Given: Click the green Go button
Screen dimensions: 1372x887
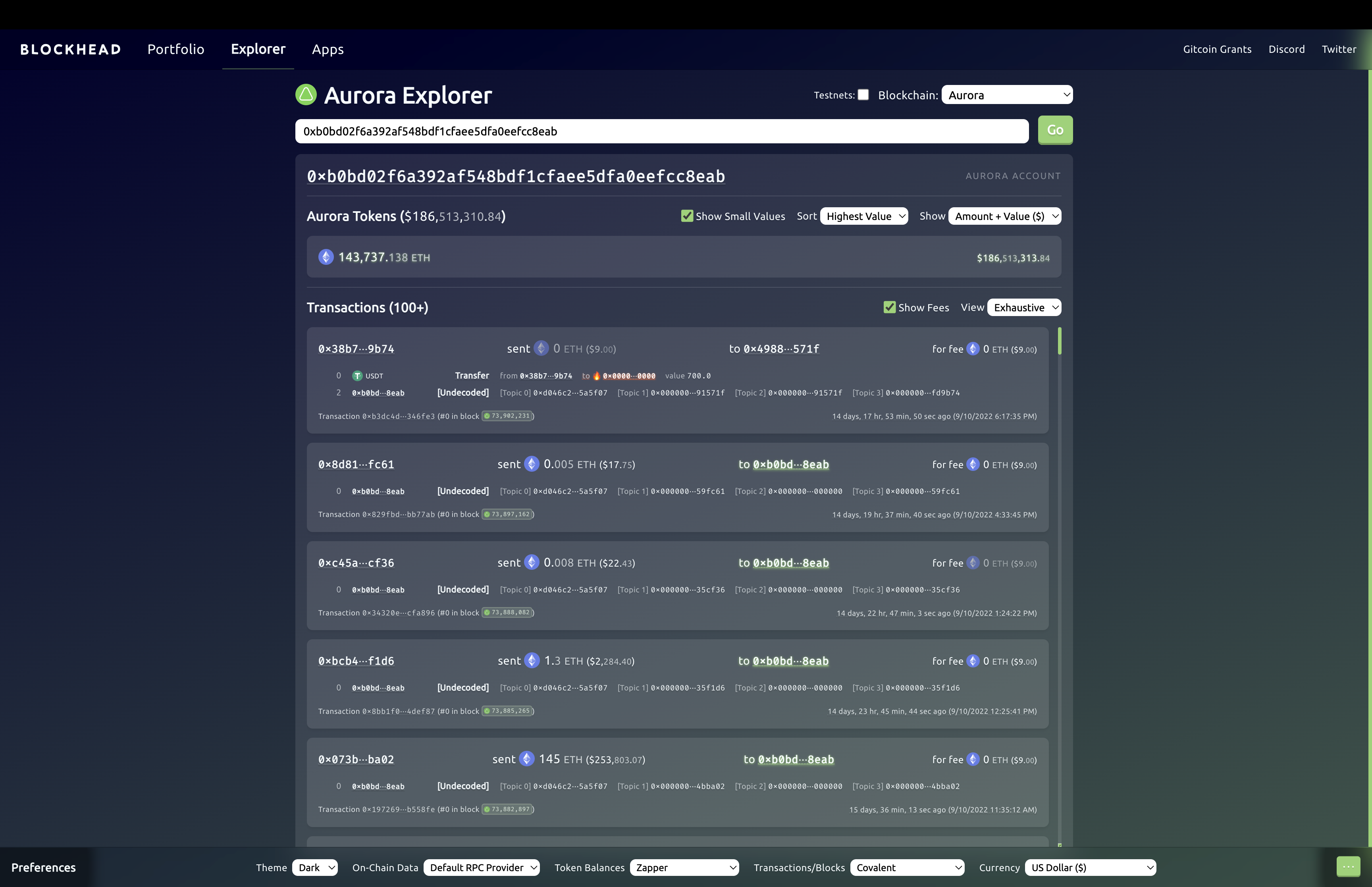Looking at the screenshot, I should coord(1055,130).
